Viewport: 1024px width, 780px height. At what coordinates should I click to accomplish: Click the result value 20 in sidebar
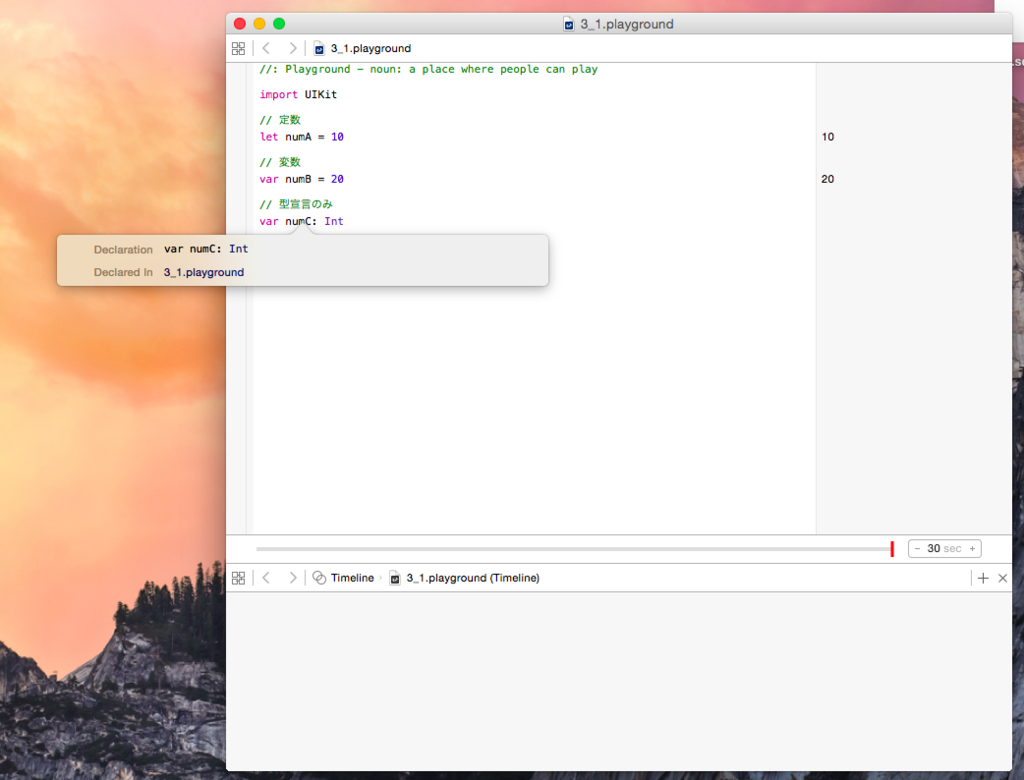[827, 179]
